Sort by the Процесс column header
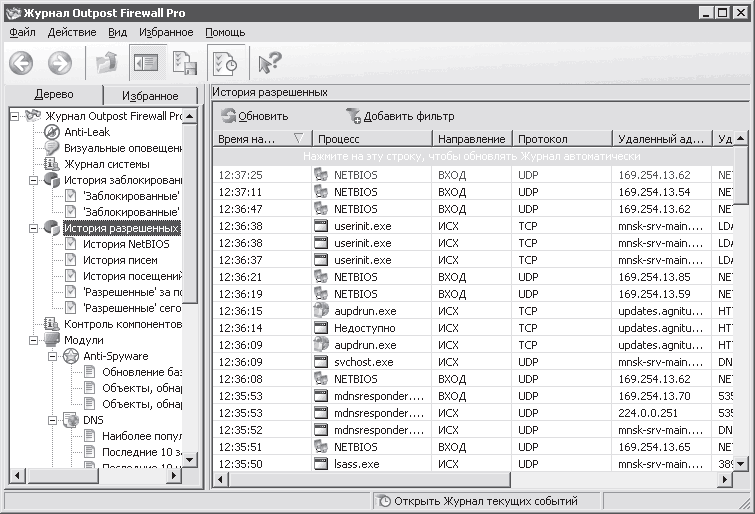Viewport: 755px width, 514px height. coord(372,139)
